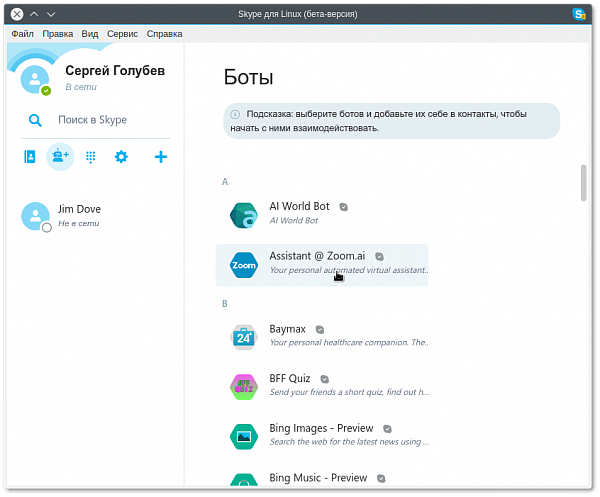
Task: Click the 'В сети' status text
Action: tap(81, 87)
